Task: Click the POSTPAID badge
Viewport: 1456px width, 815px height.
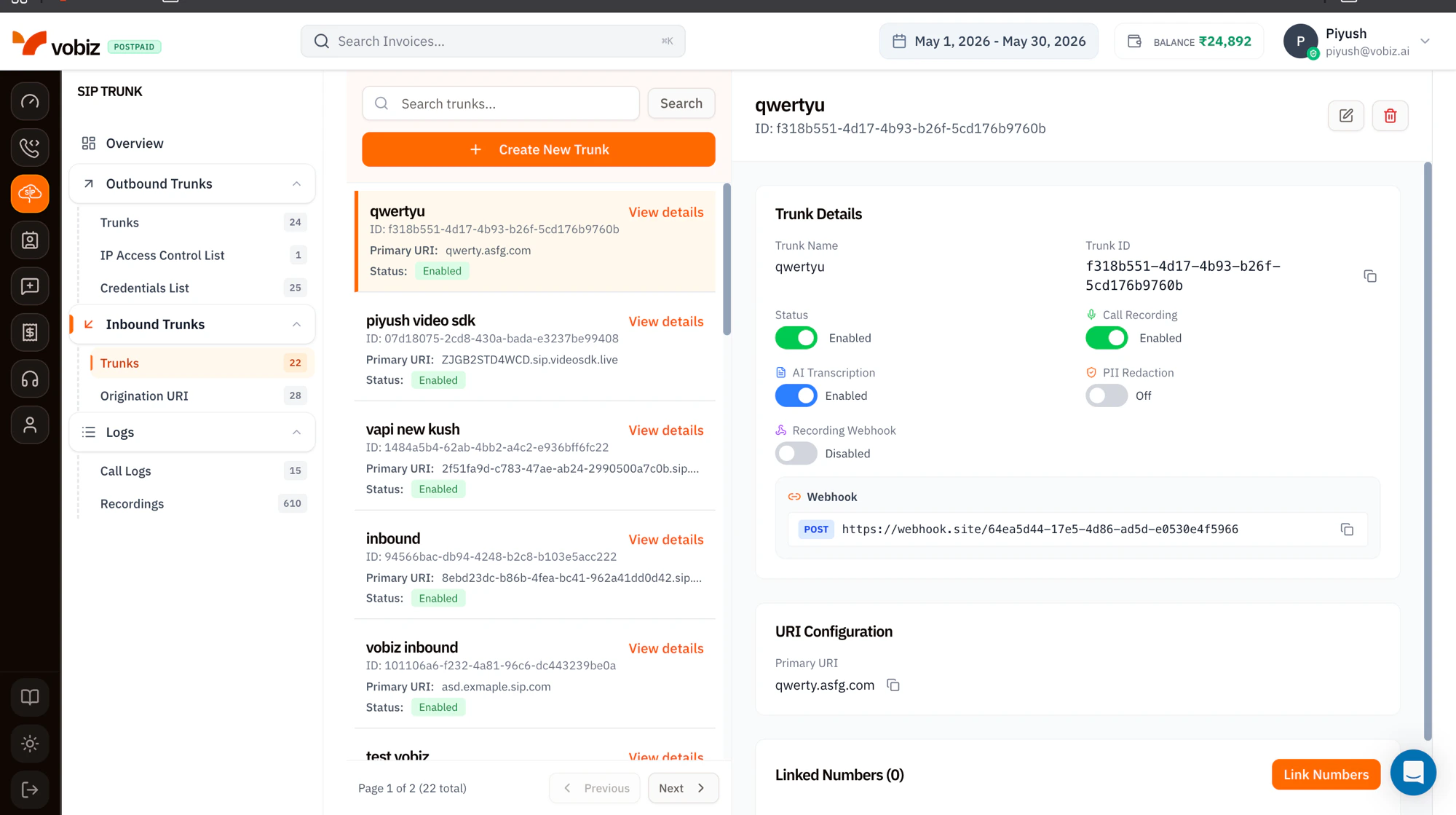Action: 134,47
